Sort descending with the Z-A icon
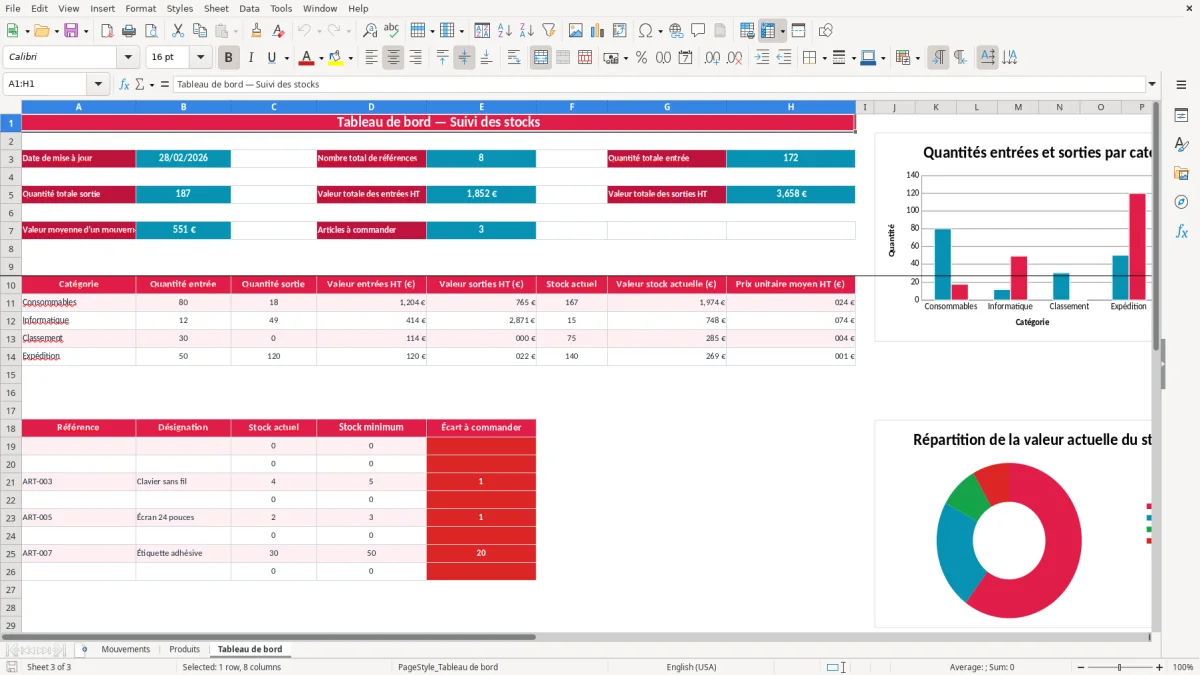Viewport: 1200px width, 675px height. [527, 31]
